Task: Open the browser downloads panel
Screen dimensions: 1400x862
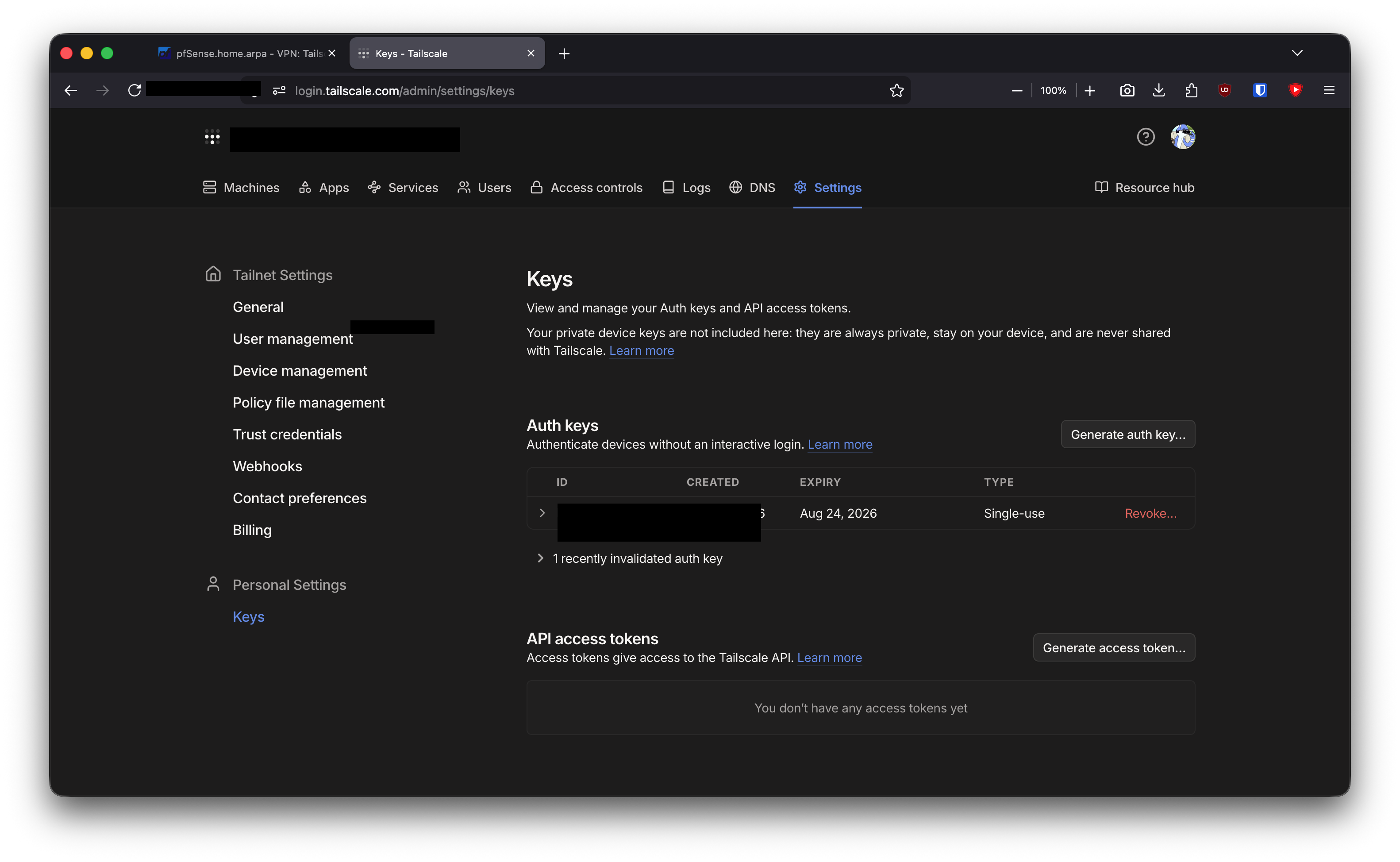Action: 1159,91
